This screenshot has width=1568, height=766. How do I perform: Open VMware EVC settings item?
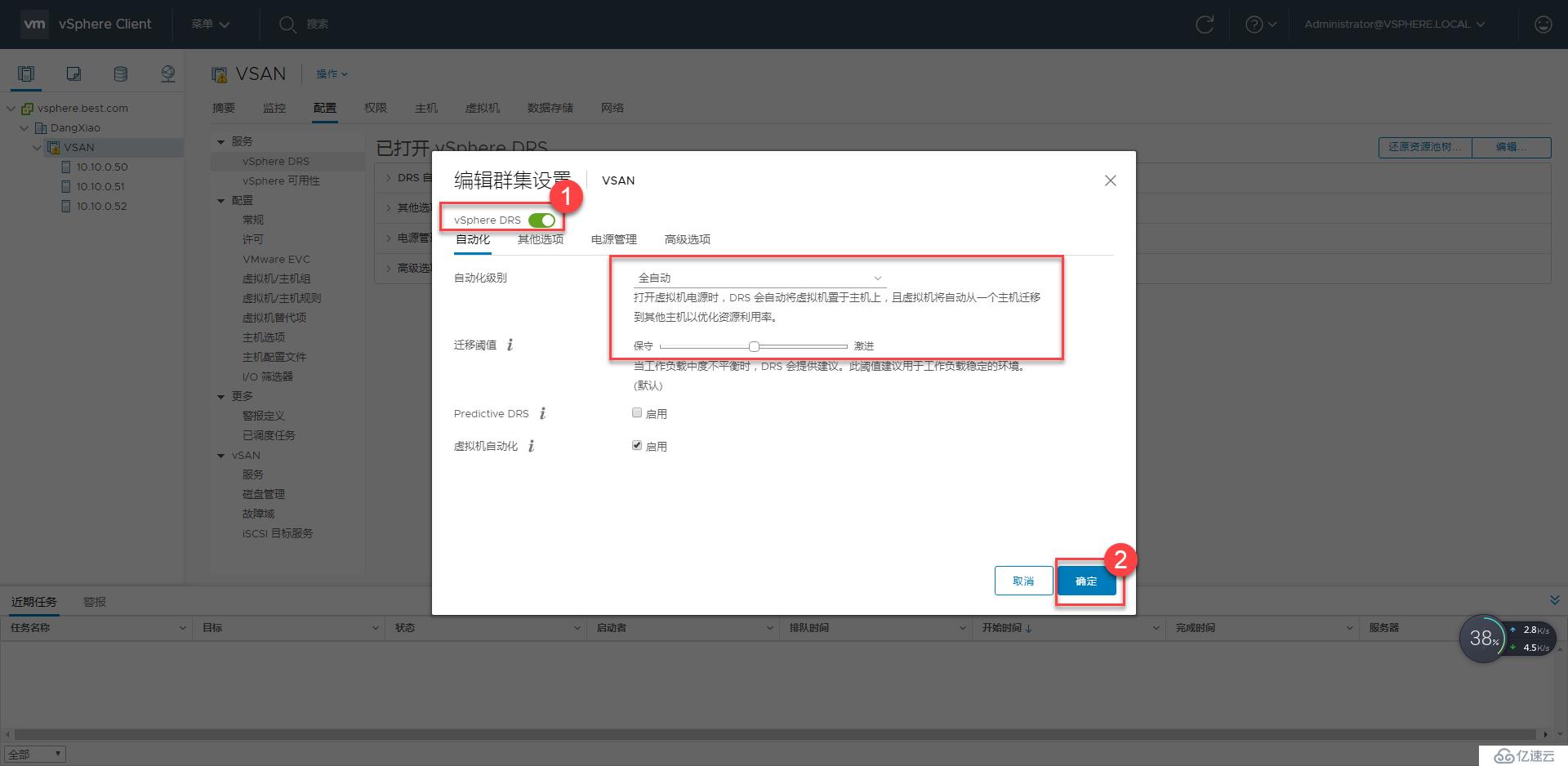(276, 259)
